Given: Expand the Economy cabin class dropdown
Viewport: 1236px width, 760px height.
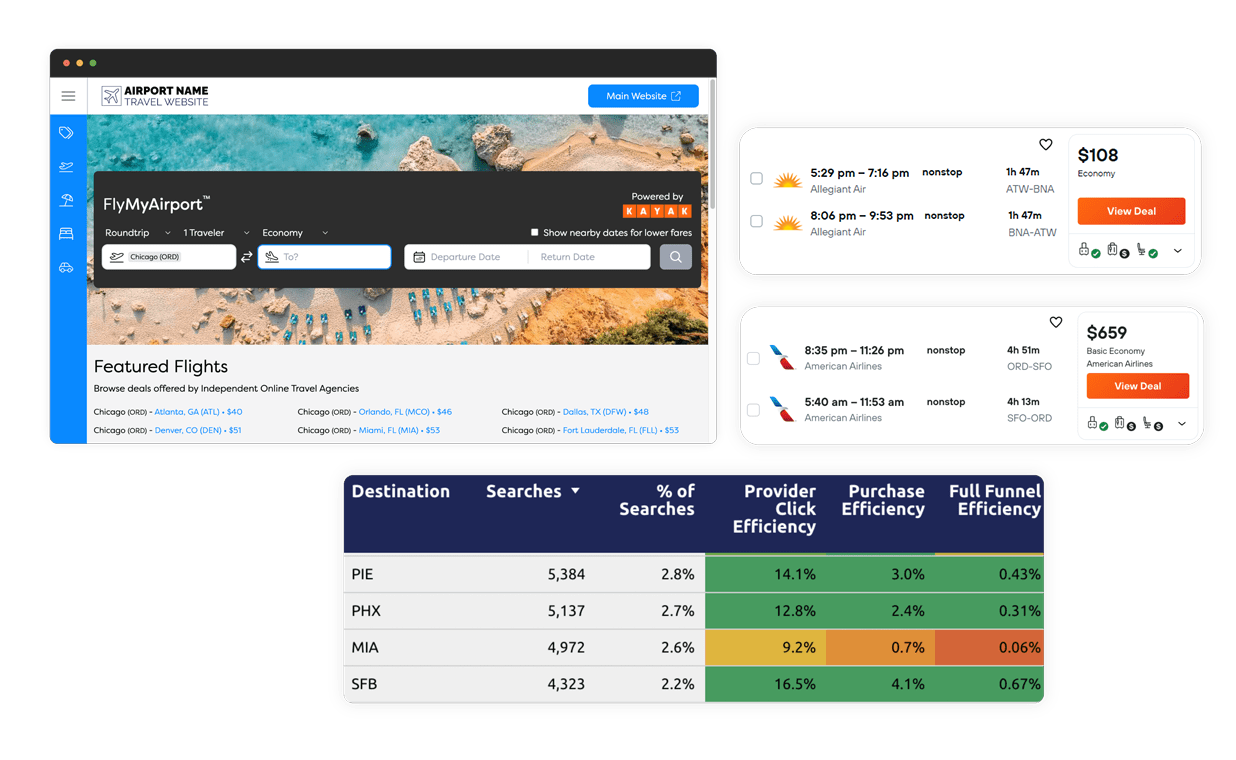Looking at the screenshot, I should [x=295, y=233].
